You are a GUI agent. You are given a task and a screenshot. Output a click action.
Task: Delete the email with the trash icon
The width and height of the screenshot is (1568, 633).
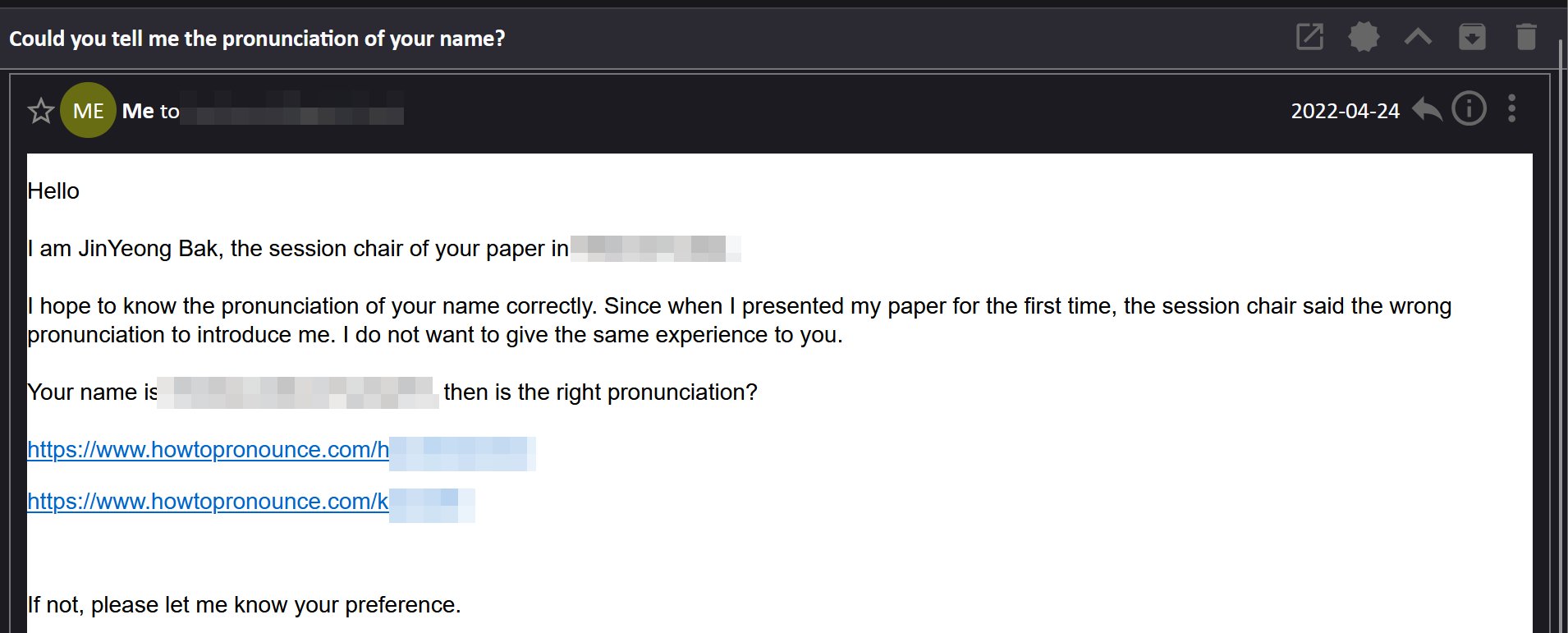pos(1525,37)
